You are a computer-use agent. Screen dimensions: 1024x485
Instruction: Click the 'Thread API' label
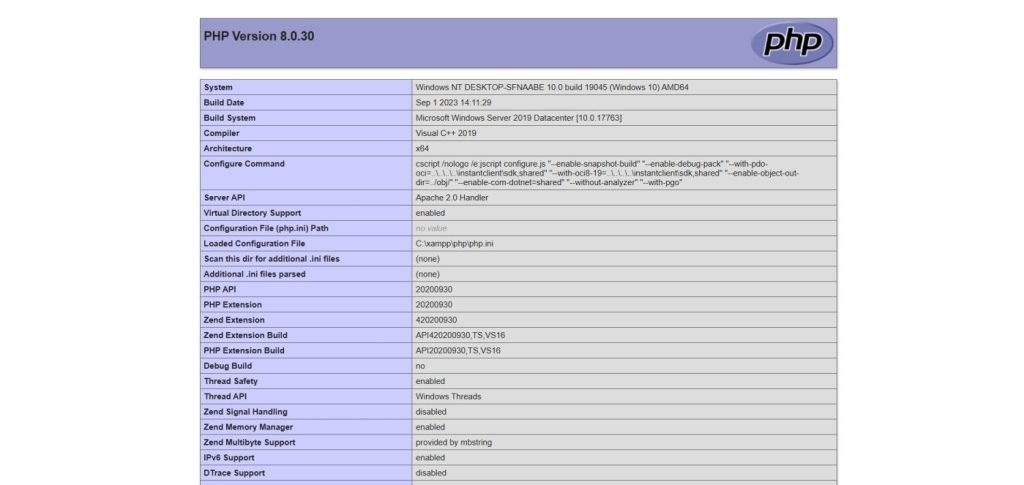(x=225, y=397)
